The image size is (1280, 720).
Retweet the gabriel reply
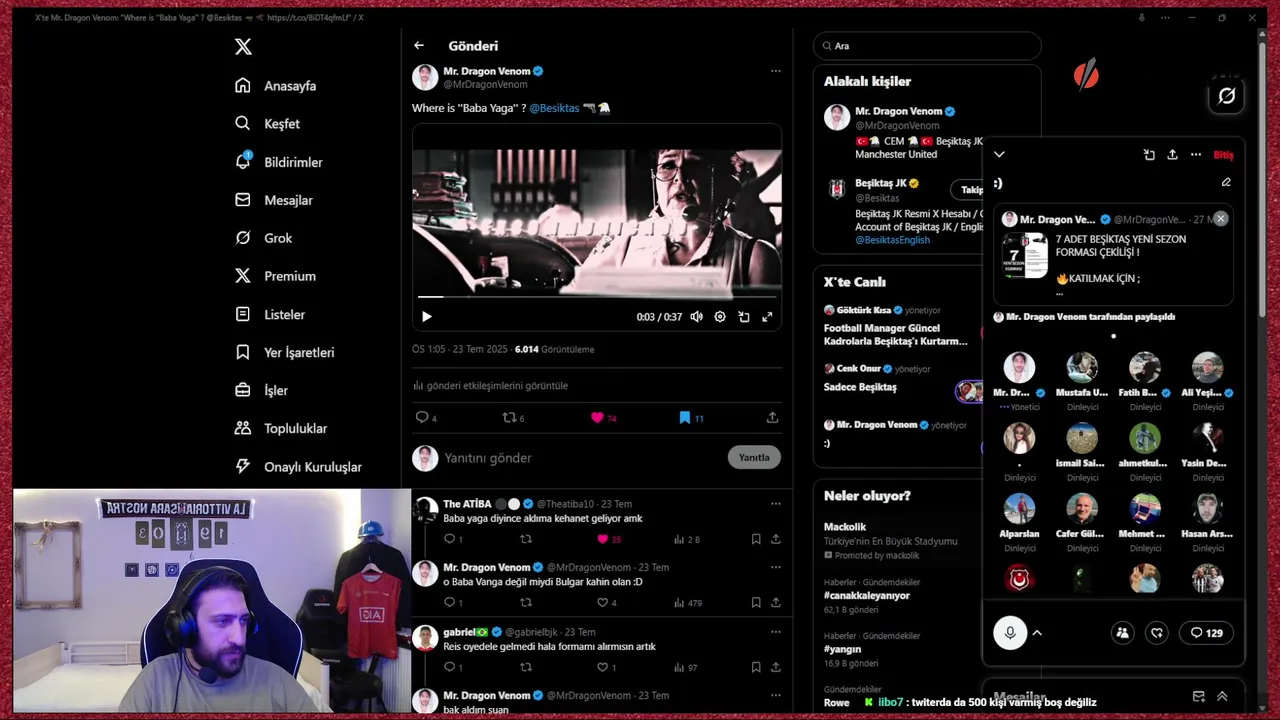[526, 667]
